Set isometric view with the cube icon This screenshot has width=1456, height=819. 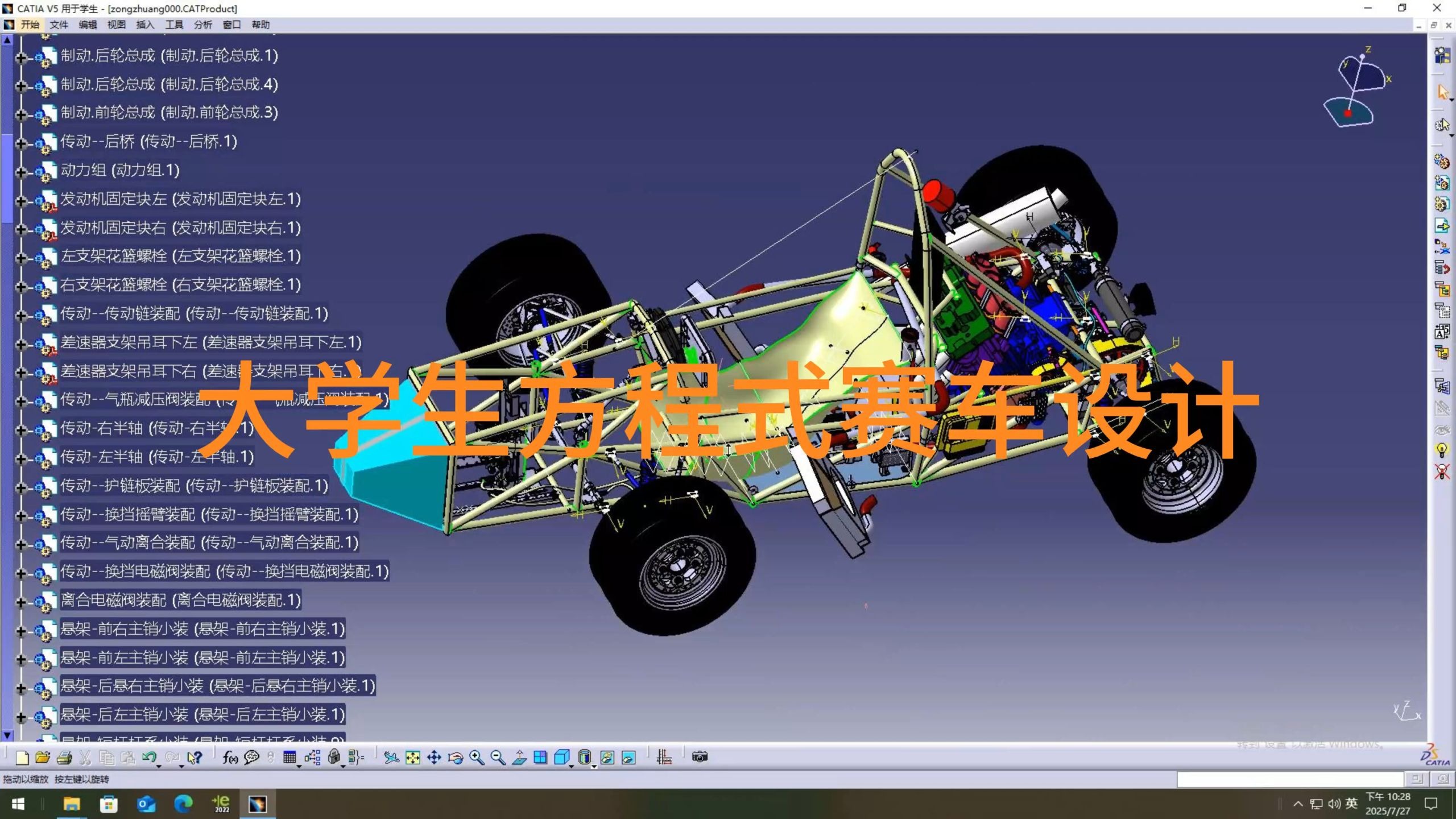(561, 758)
